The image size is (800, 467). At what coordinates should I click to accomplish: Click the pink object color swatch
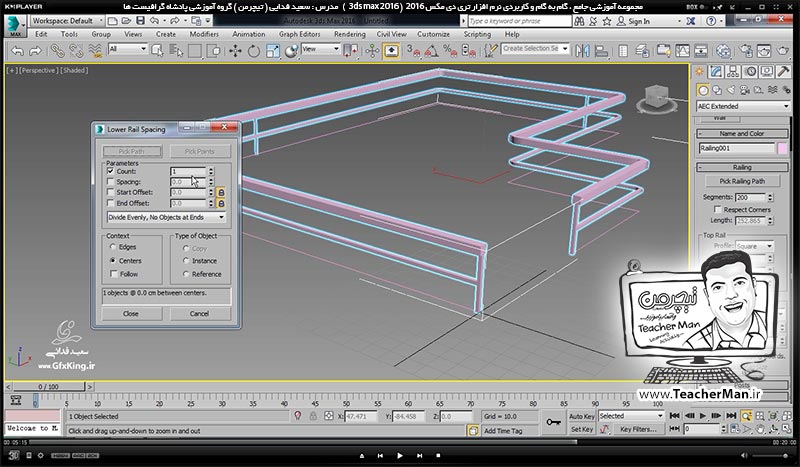[x=783, y=148]
